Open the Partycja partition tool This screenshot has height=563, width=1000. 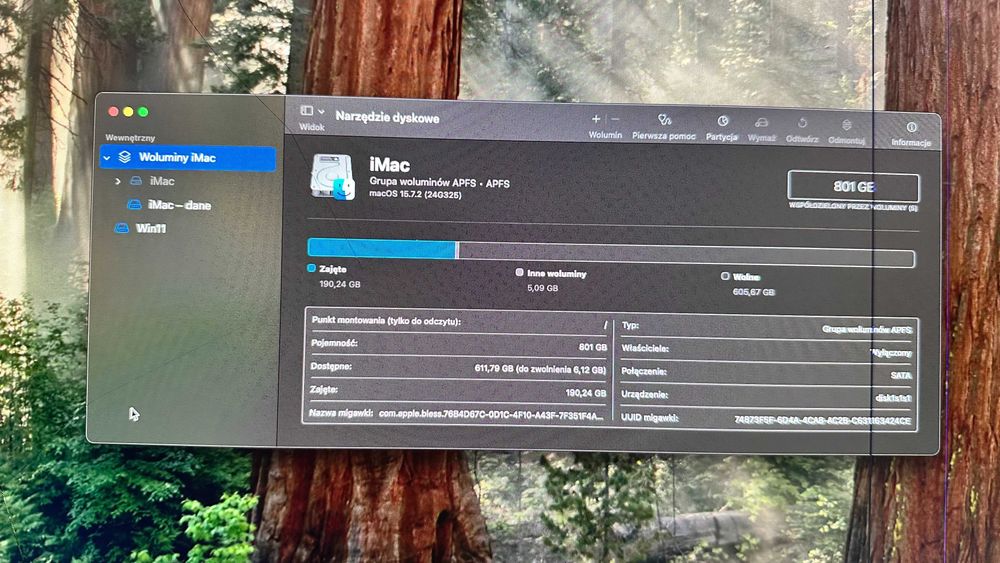[722, 129]
